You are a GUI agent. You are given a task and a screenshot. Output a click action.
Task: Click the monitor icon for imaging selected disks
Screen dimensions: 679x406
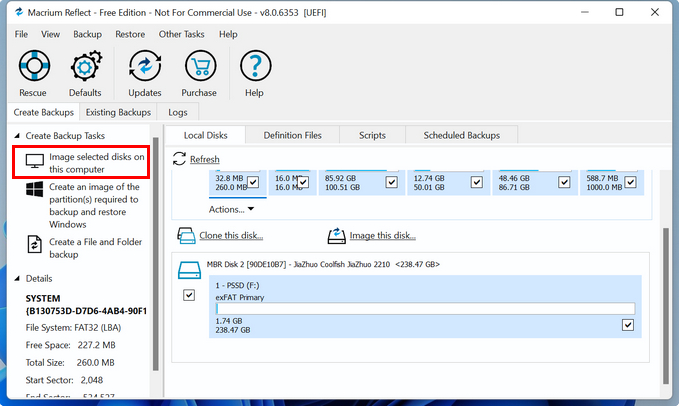(x=35, y=161)
